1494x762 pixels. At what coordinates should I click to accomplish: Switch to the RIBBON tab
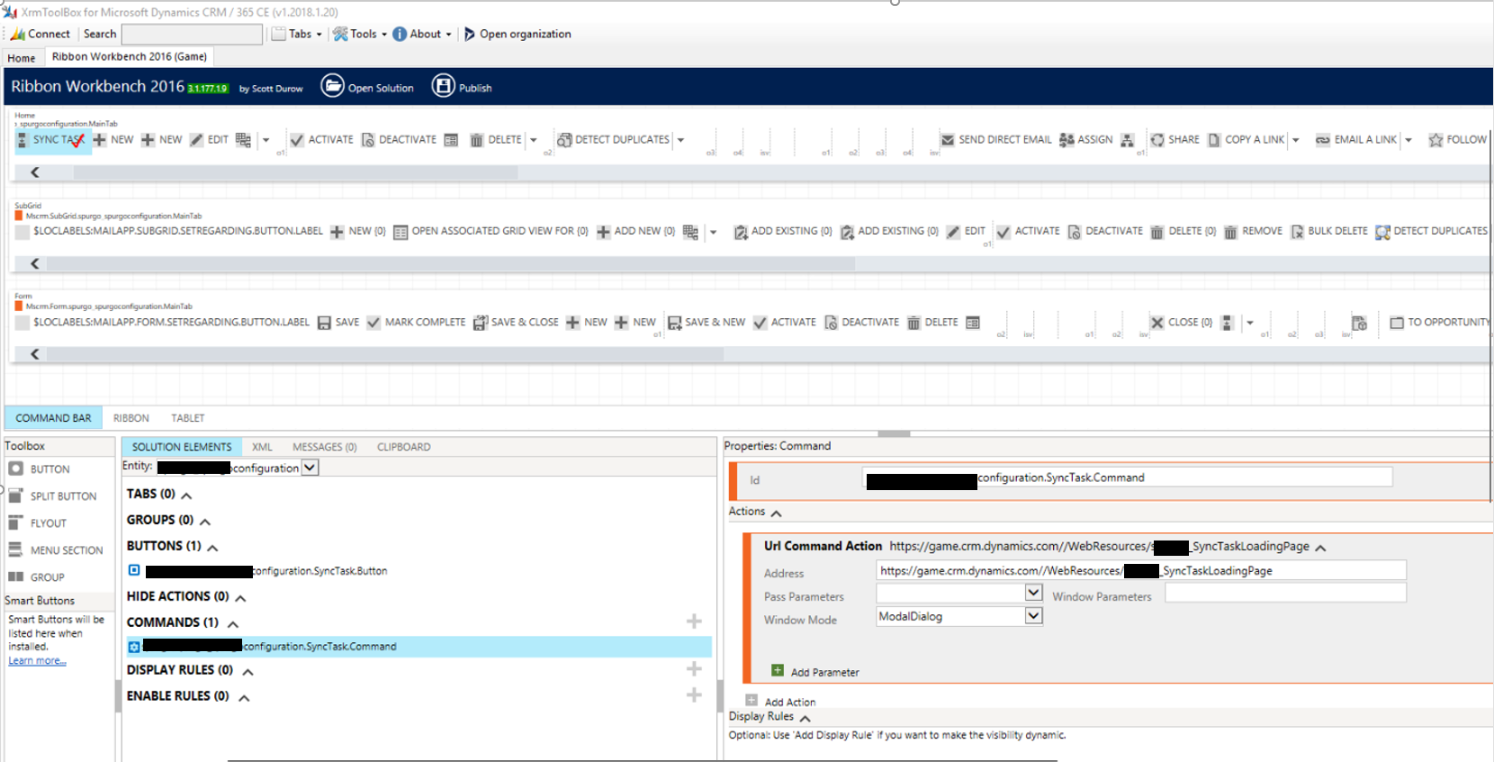[131, 418]
